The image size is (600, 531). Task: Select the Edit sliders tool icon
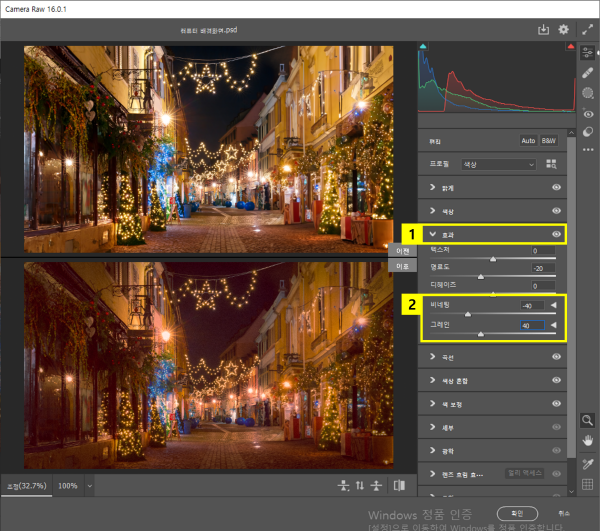[589, 51]
